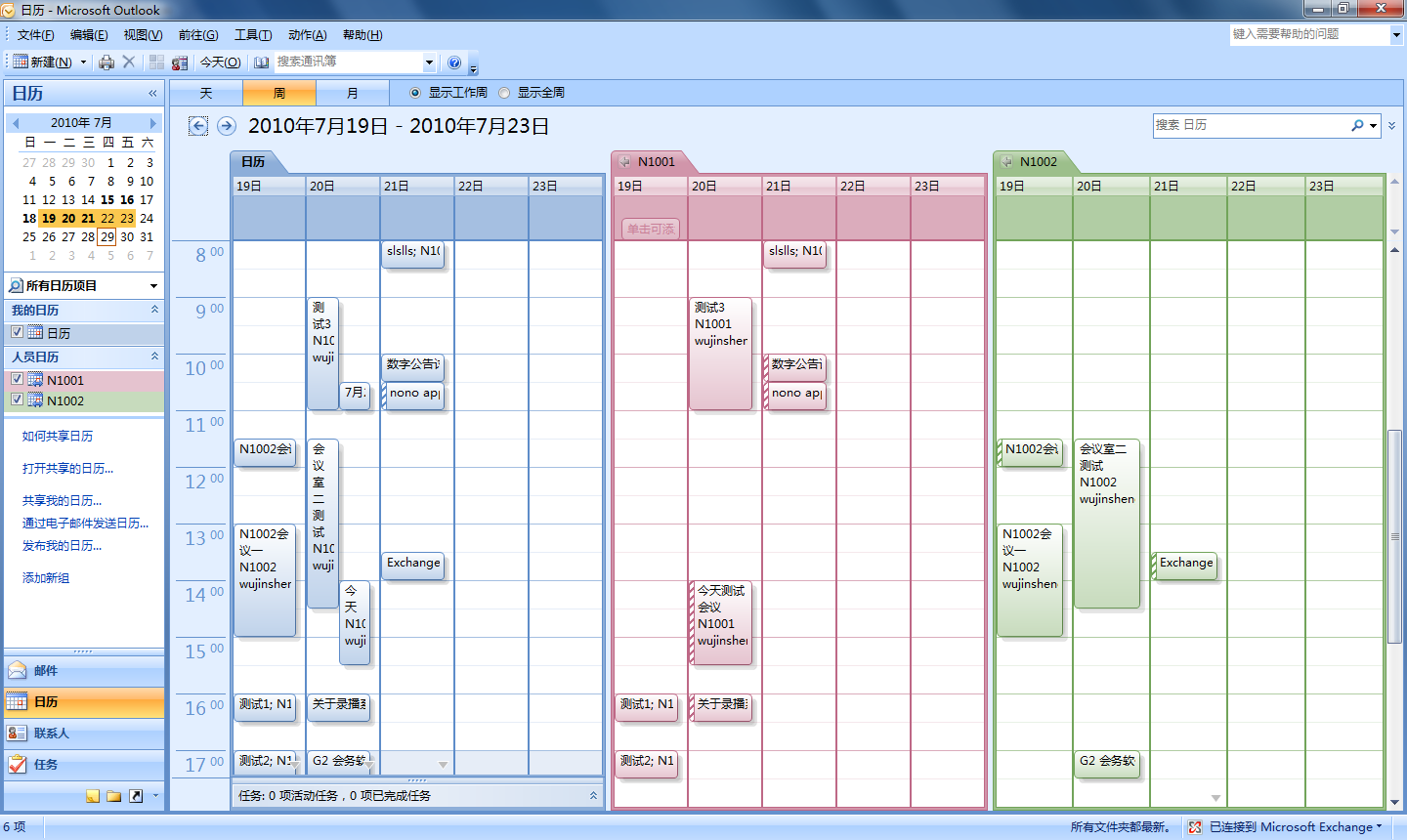The image size is (1407, 840).
Task: Open 所有日历项目 dropdown
Action: 153,286
